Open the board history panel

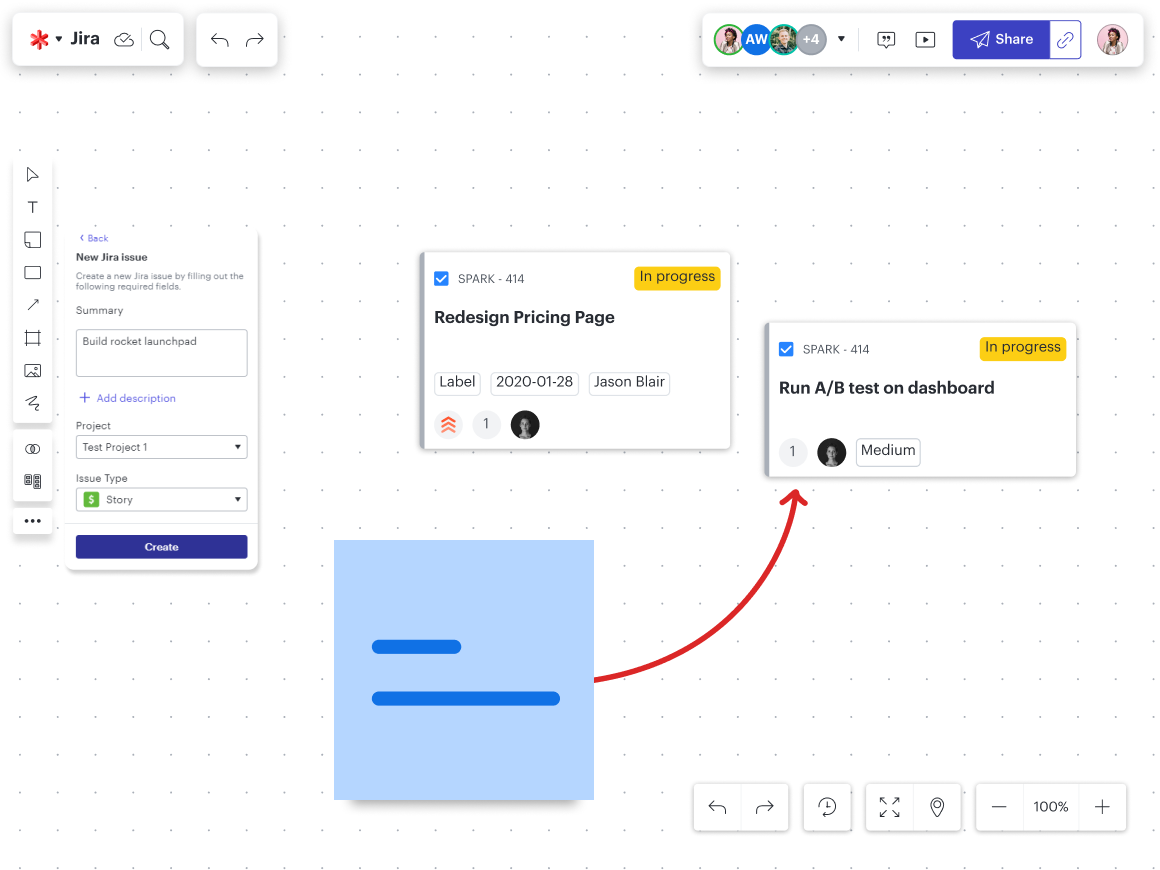[827, 807]
